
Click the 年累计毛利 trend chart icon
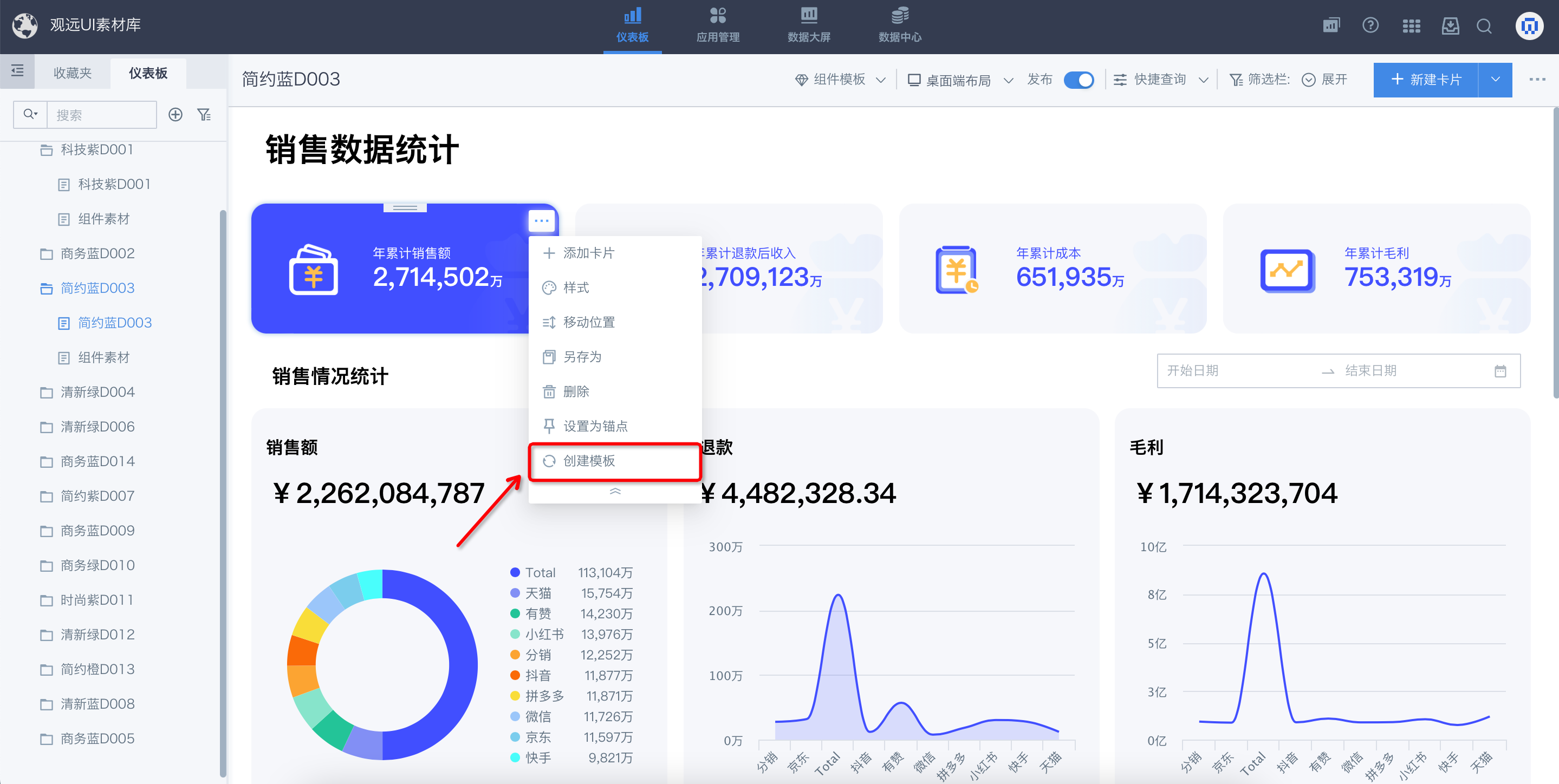tap(1287, 270)
